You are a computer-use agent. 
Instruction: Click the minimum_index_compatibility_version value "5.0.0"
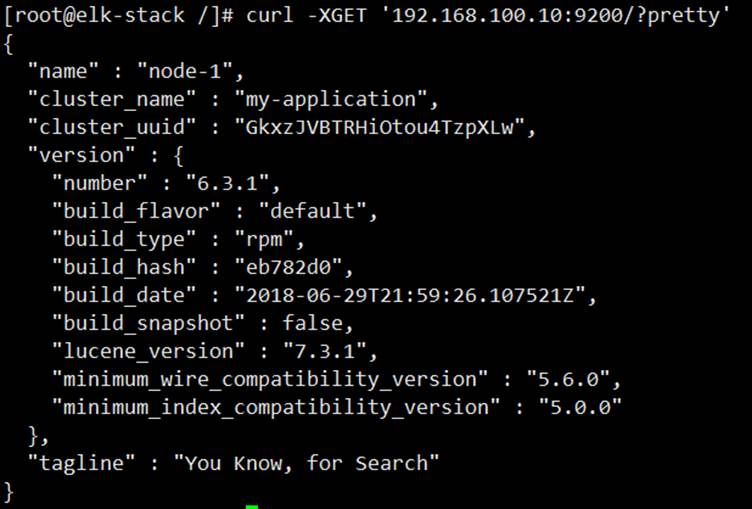point(580,407)
